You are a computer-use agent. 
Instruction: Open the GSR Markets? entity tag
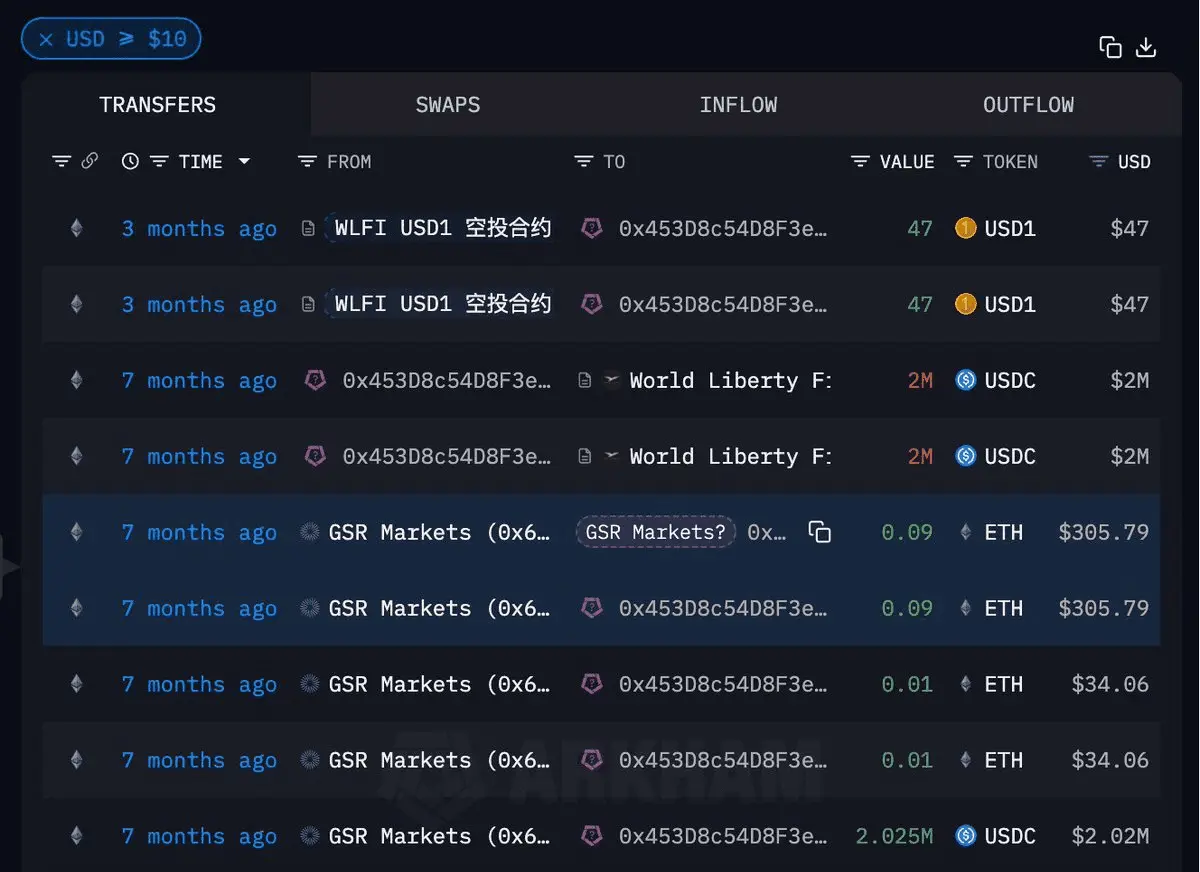tap(656, 532)
